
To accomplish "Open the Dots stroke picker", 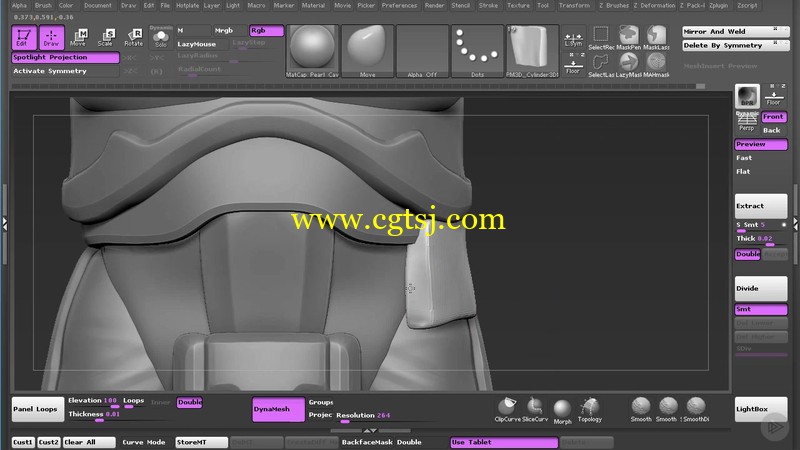I will pyautogui.click(x=478, y=51).
